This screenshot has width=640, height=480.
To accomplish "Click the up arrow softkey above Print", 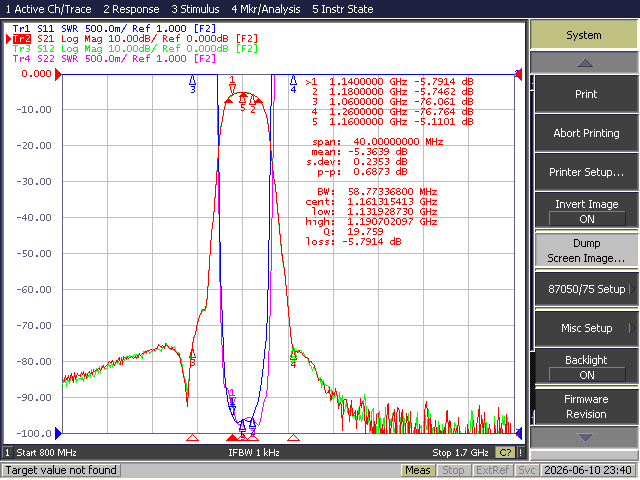I will pos(584,63).
